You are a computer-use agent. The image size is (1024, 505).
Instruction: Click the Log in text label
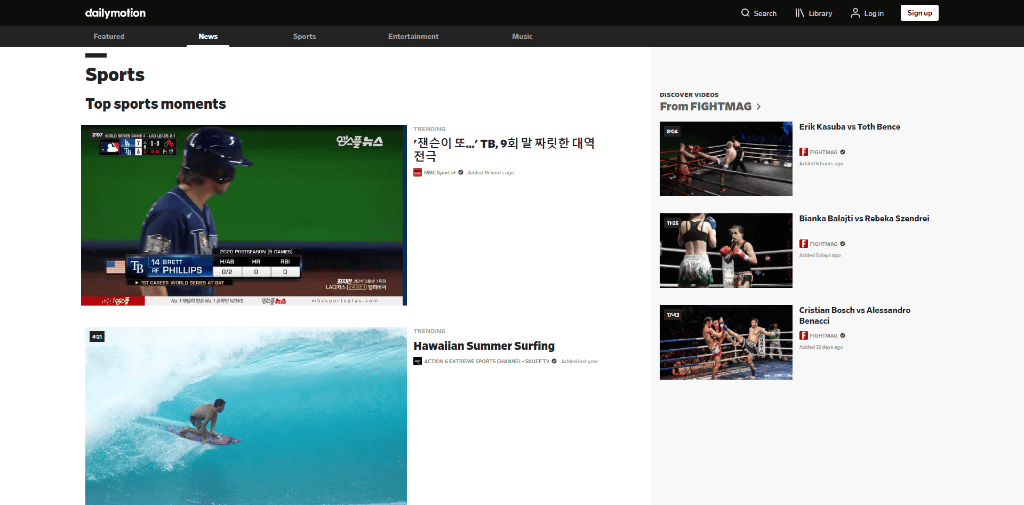point(874,13)
